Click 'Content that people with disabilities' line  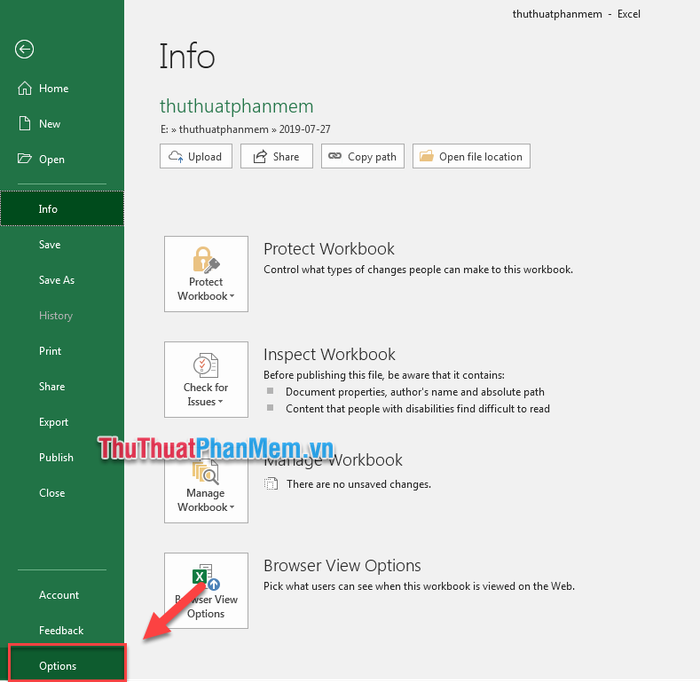point(417,409)
